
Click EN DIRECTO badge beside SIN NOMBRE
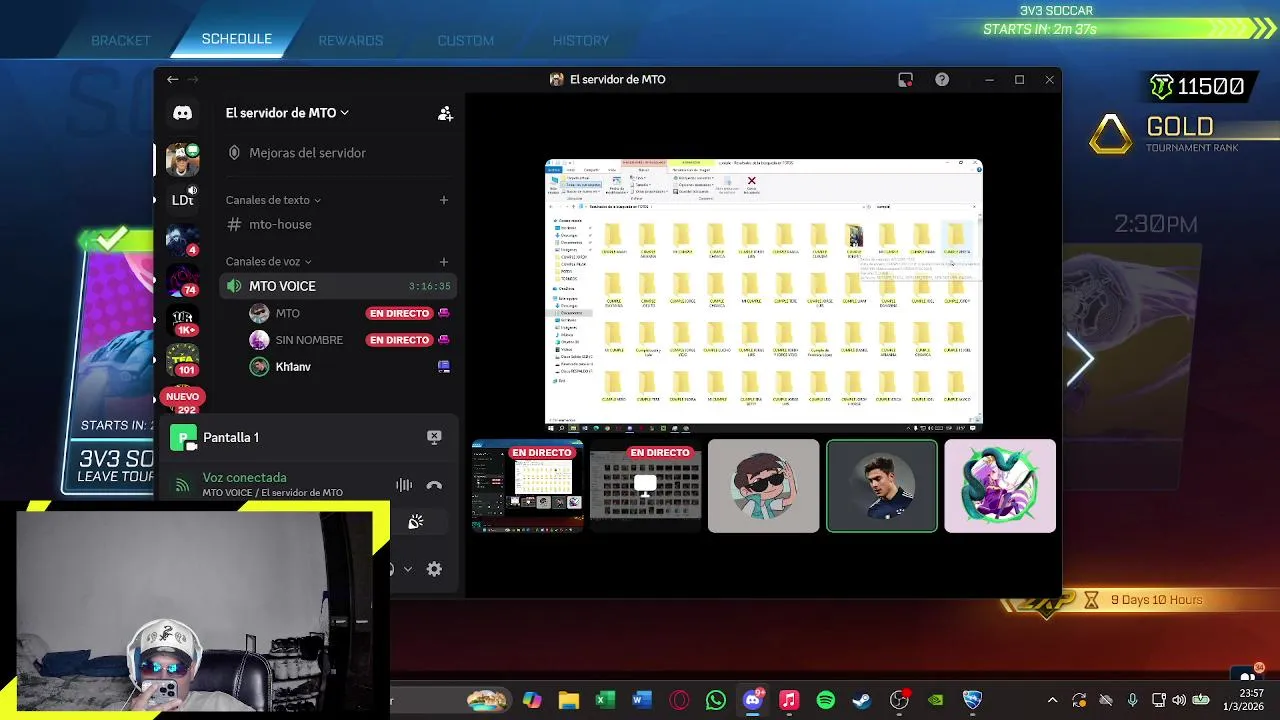(399, 340)
